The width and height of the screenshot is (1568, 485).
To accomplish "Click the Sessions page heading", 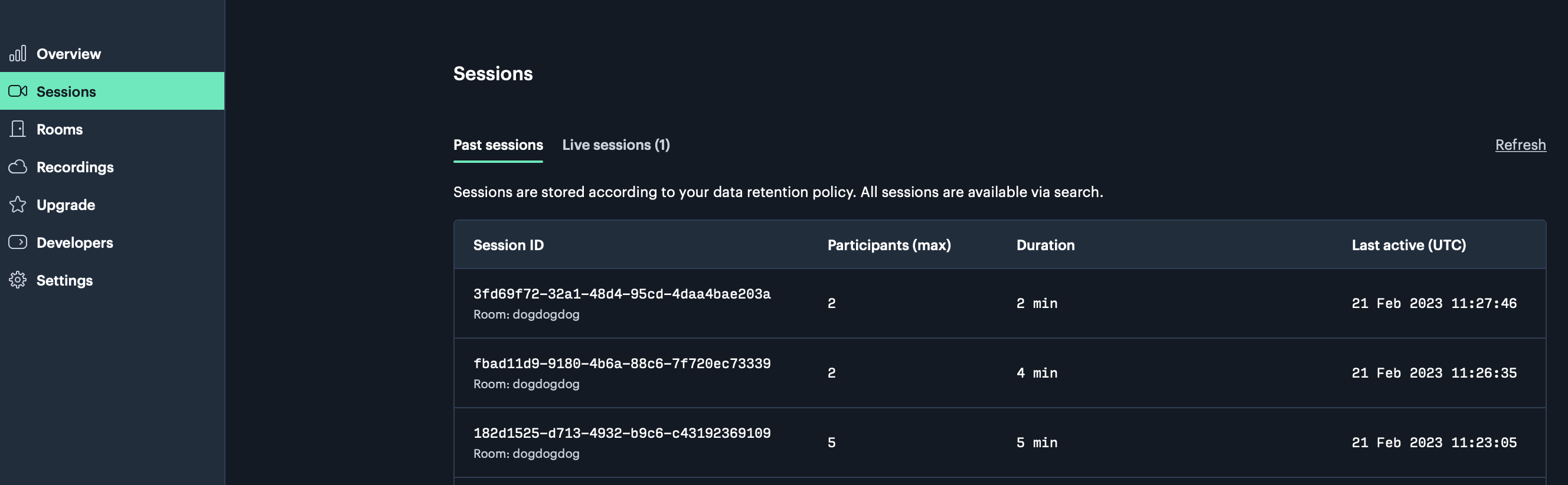I will (493, 74).
